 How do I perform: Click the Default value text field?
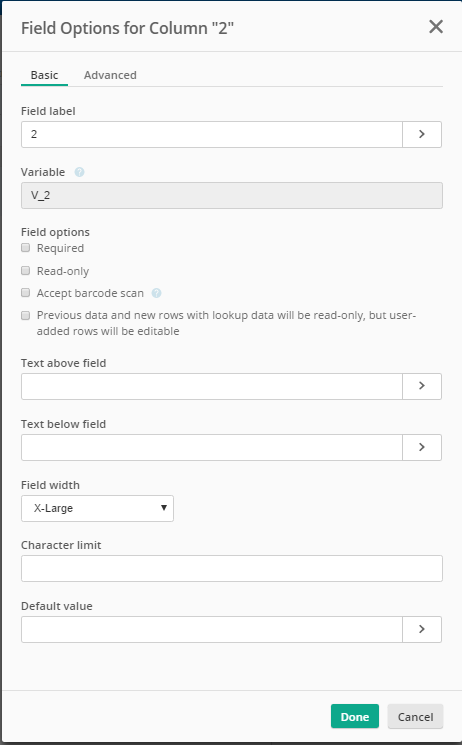click(x=212, y=630)
